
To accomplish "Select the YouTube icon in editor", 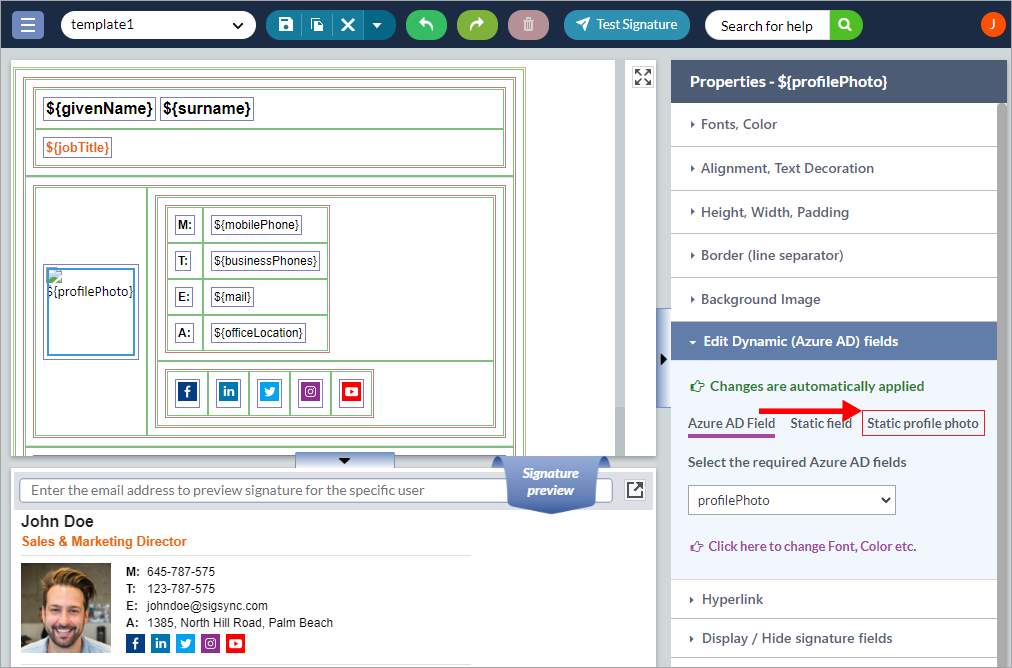I will (350, 392).
